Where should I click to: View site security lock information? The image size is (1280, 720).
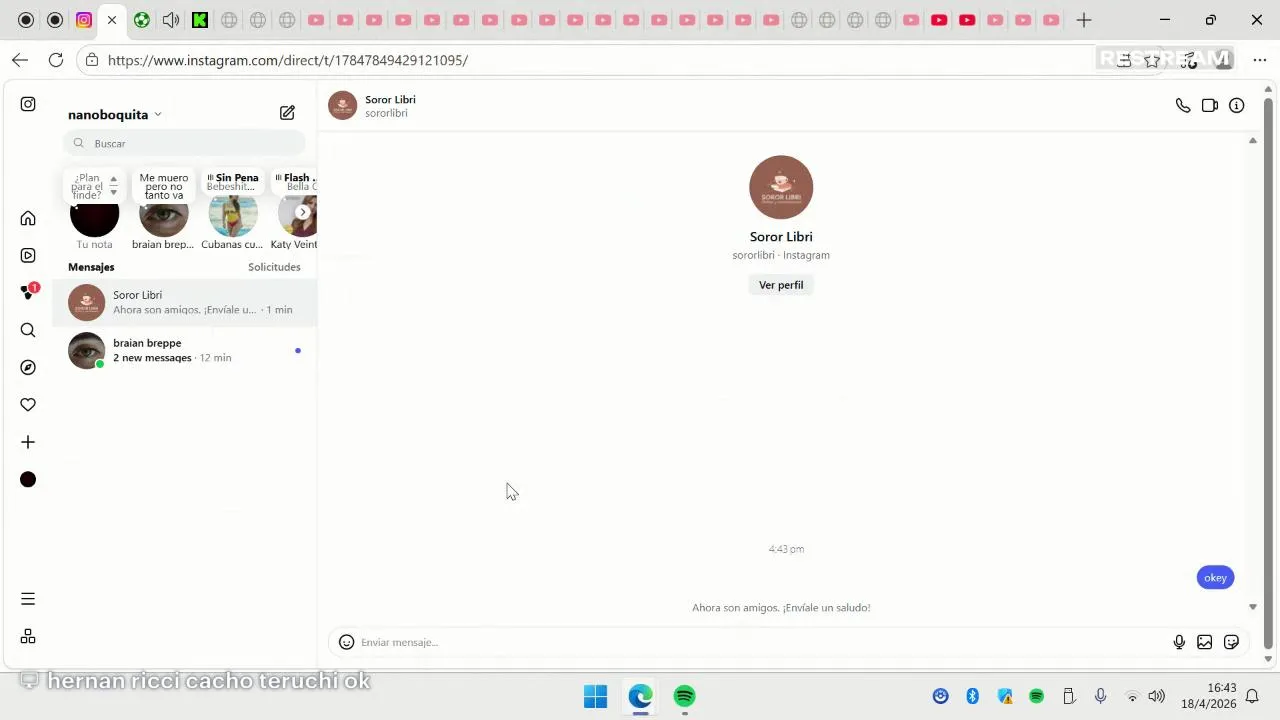pos(92,60)
